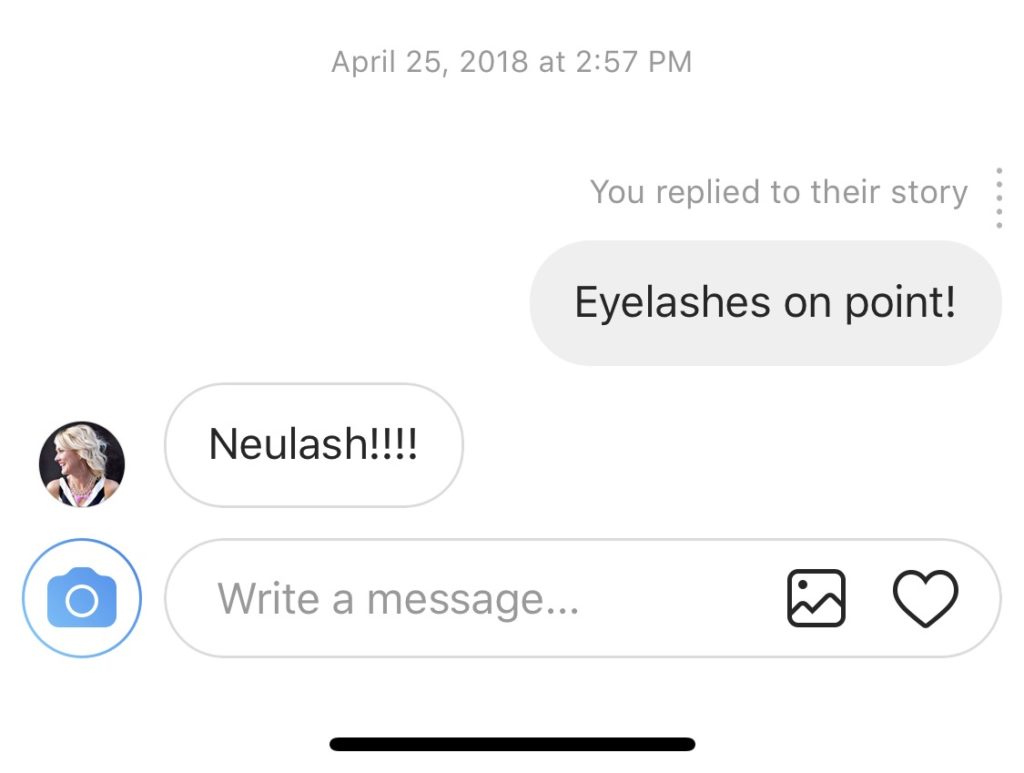Open the three-dot options for the story reply
Screen dimensions: 1024x773
(998, 199)
